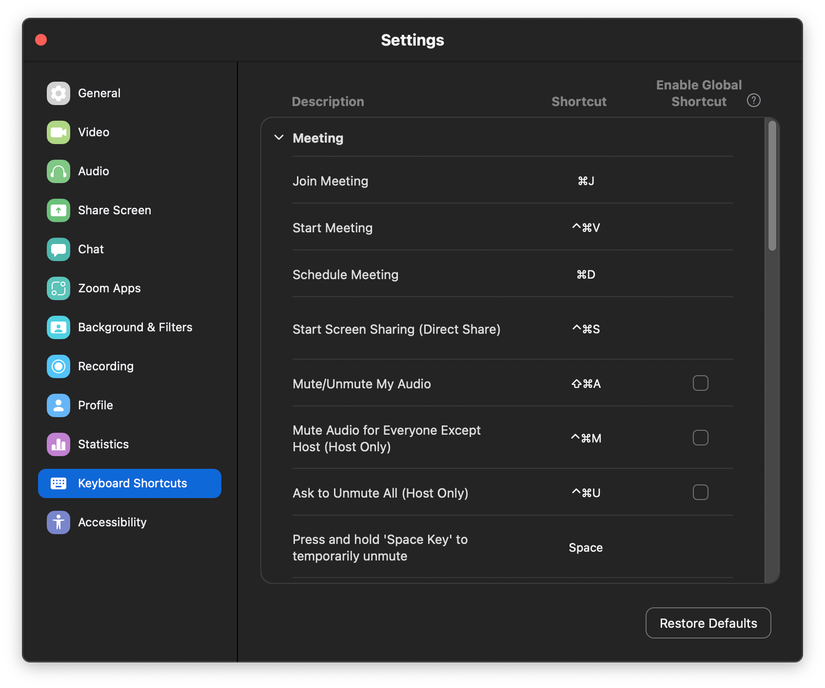825x688 pixels.
Task: Switch to the Keyboard Shortcuts tab
Action: point(129,483)
